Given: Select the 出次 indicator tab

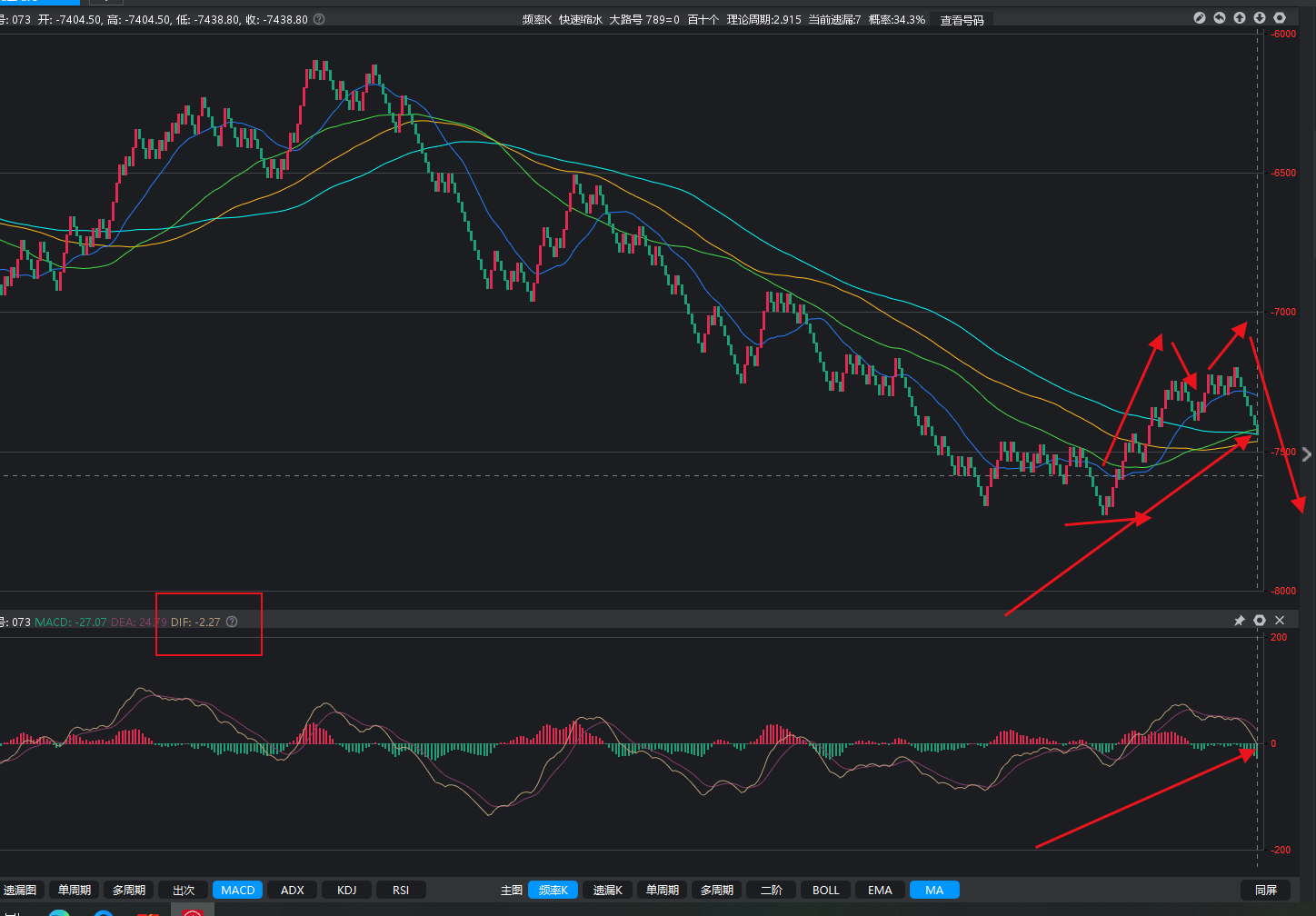Looking at the screenshot, I should pyautogui.click(x=184, y=890).
